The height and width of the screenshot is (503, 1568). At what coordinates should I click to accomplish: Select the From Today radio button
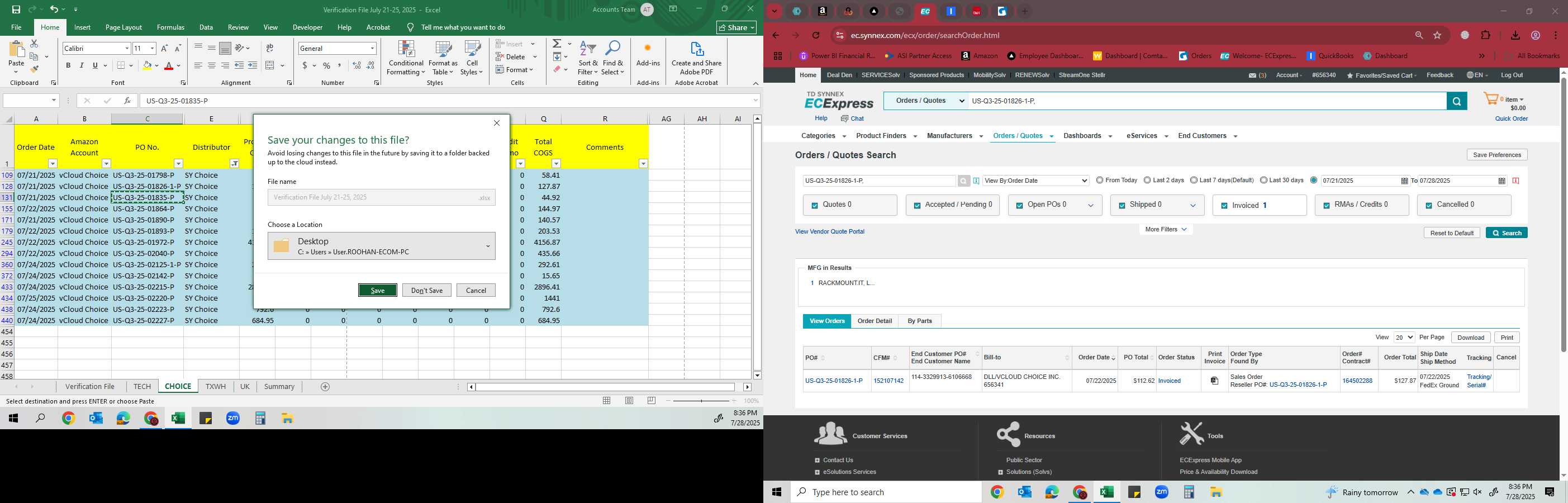point(1100,181)
